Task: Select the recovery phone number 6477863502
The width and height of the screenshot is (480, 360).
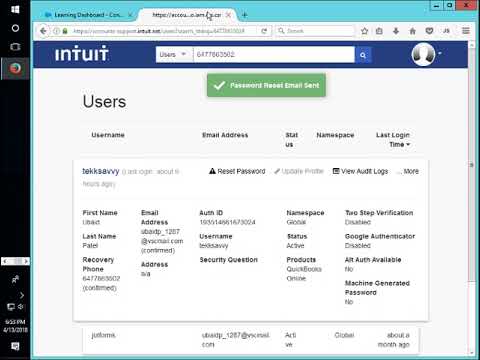Action: click(101, 278)
